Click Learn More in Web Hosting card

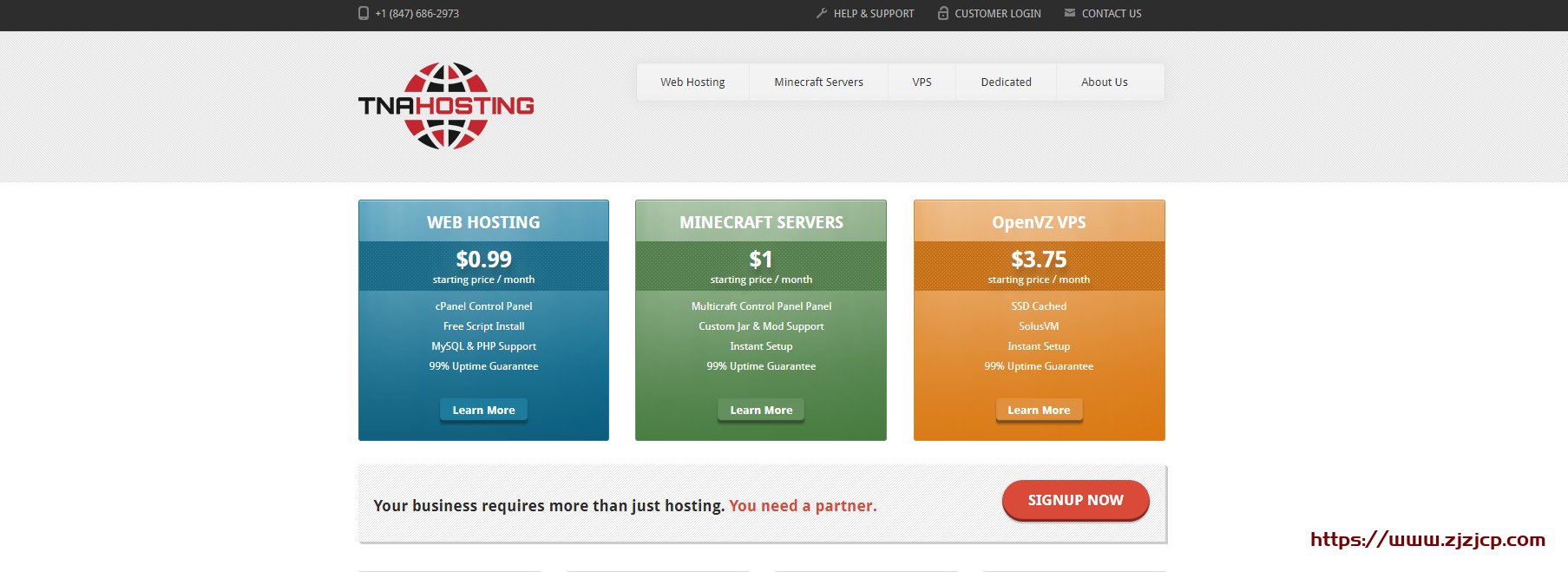(x=483, y=410)
